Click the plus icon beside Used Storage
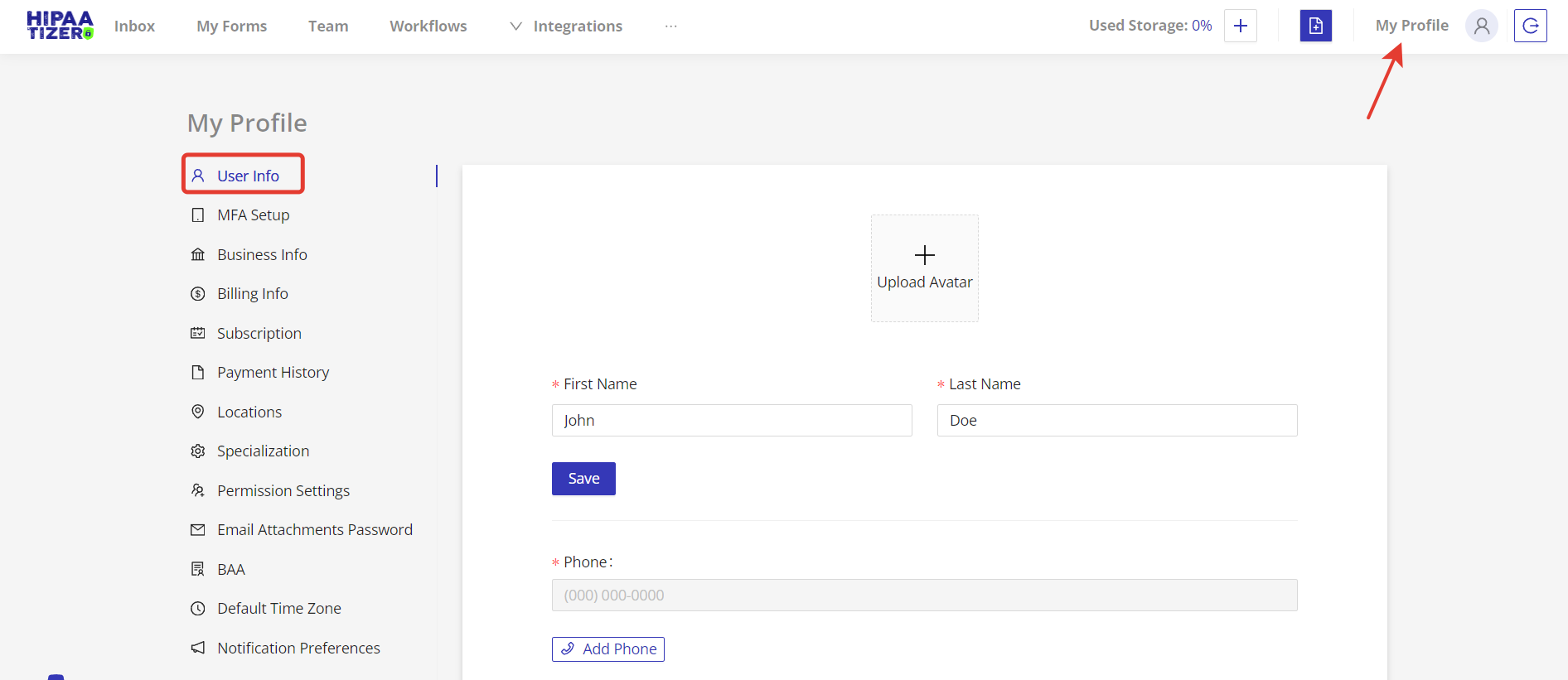Viewport: 1568px width, 680px height. (x=1240, y=26)
